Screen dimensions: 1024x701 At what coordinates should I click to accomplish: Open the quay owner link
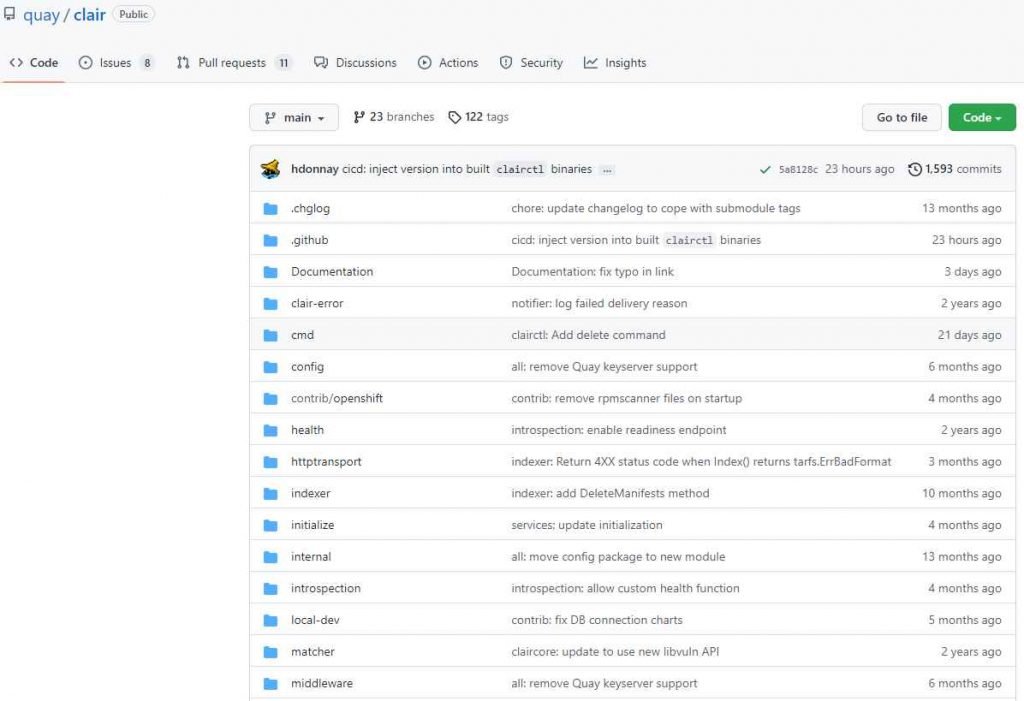pos(41,15)
